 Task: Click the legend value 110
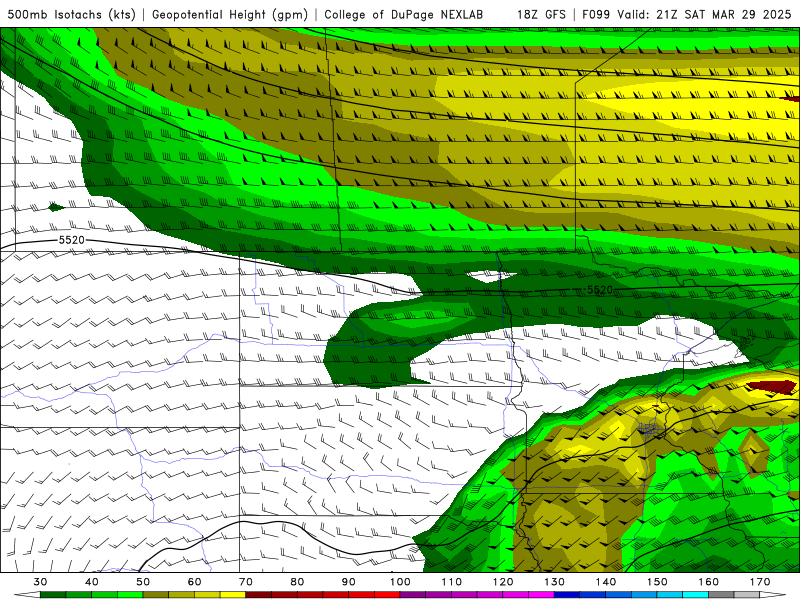452,582
